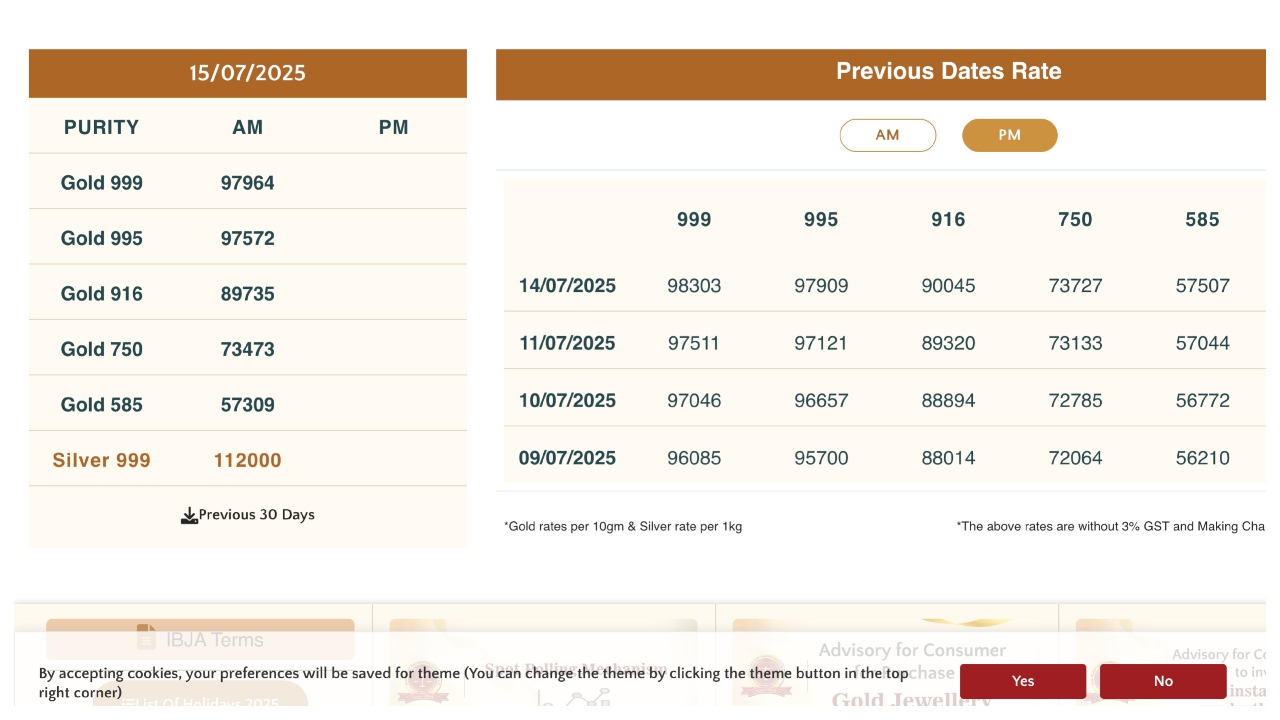Click the IBJA Terms document icon
This screenshot has width=1280, height=720.
point(146,637)
